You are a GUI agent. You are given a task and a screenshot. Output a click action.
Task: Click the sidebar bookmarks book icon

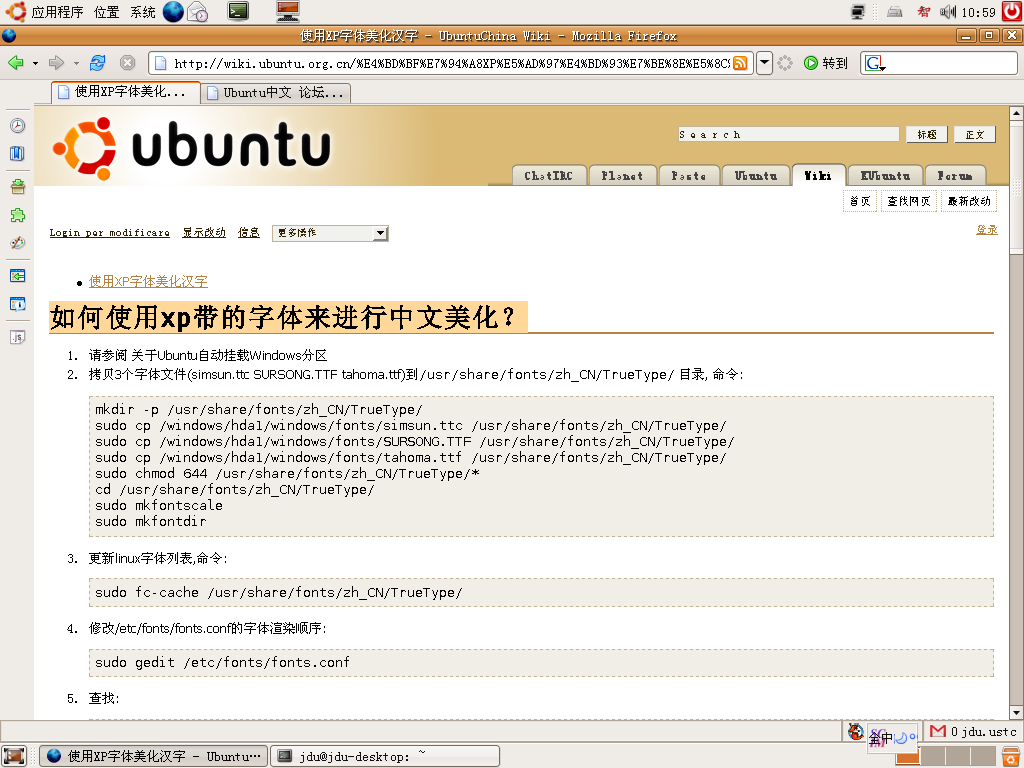coord(18,153)
